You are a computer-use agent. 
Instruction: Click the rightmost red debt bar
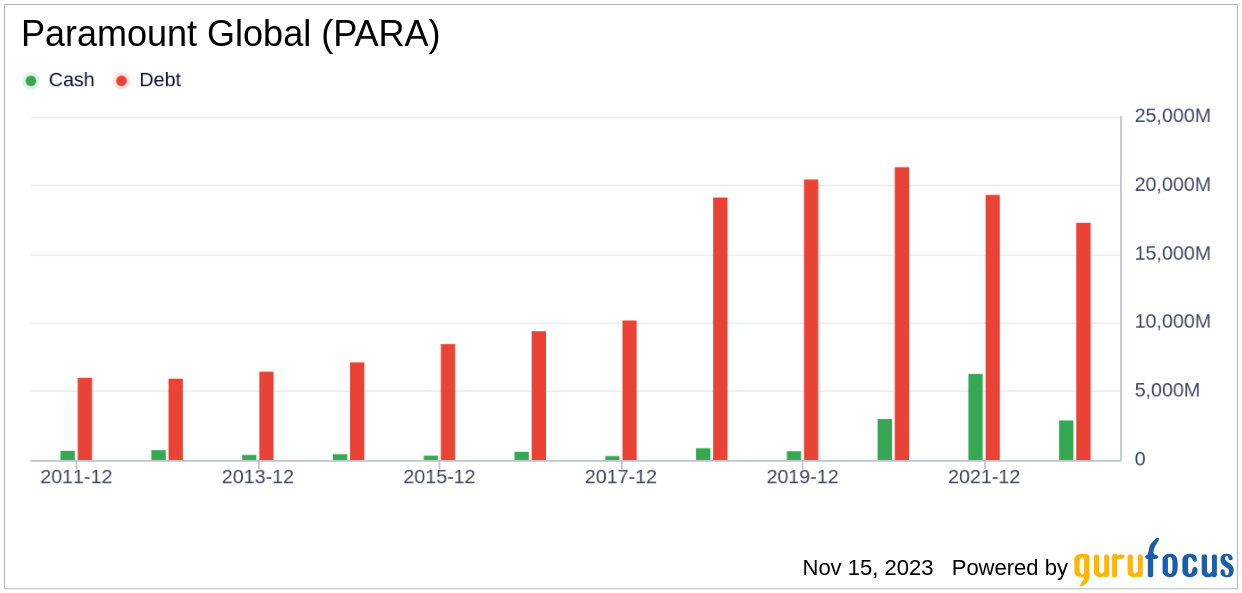1083,342
